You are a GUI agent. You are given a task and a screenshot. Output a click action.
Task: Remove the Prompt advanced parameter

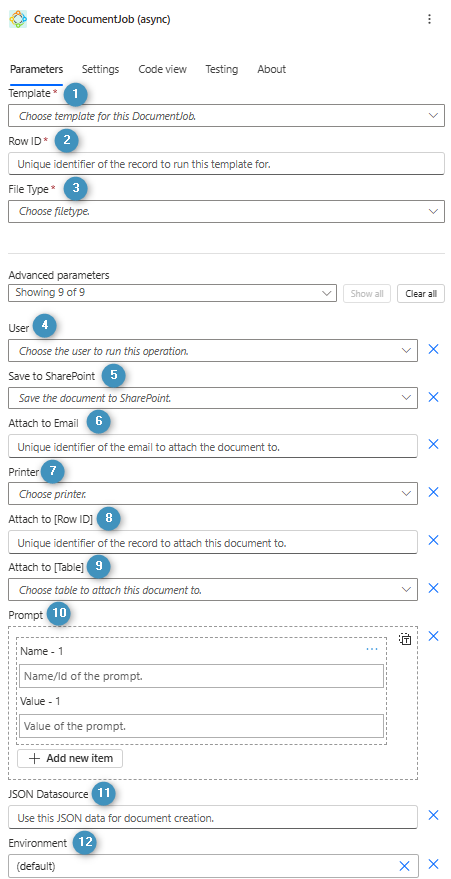[x=433, y=636]
